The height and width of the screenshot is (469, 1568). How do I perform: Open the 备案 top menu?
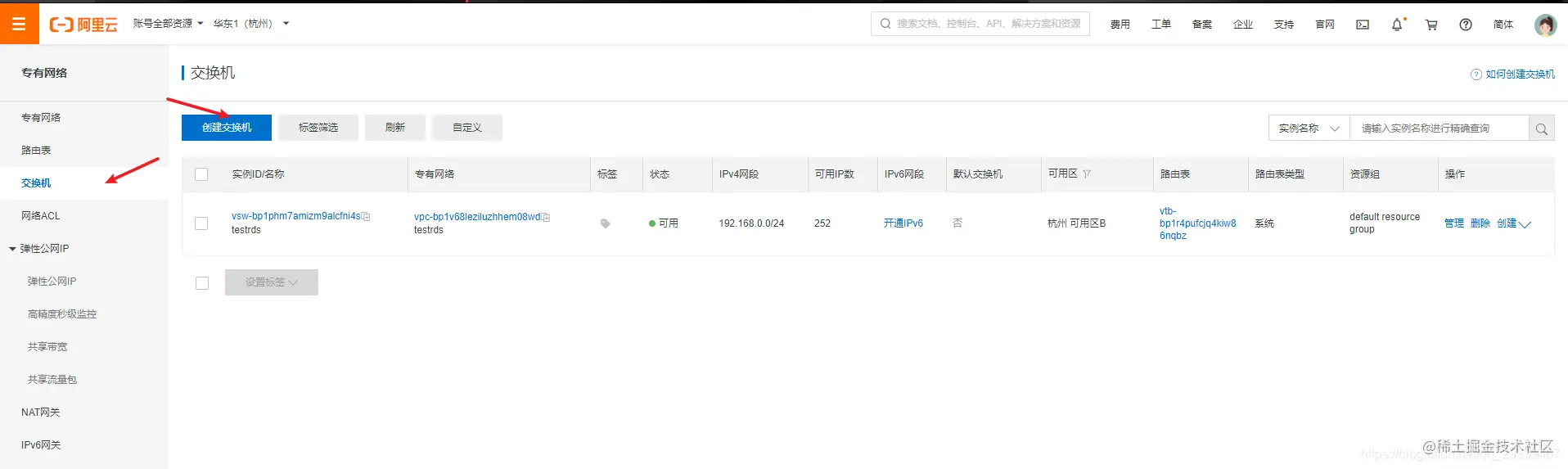[1202, 25]
